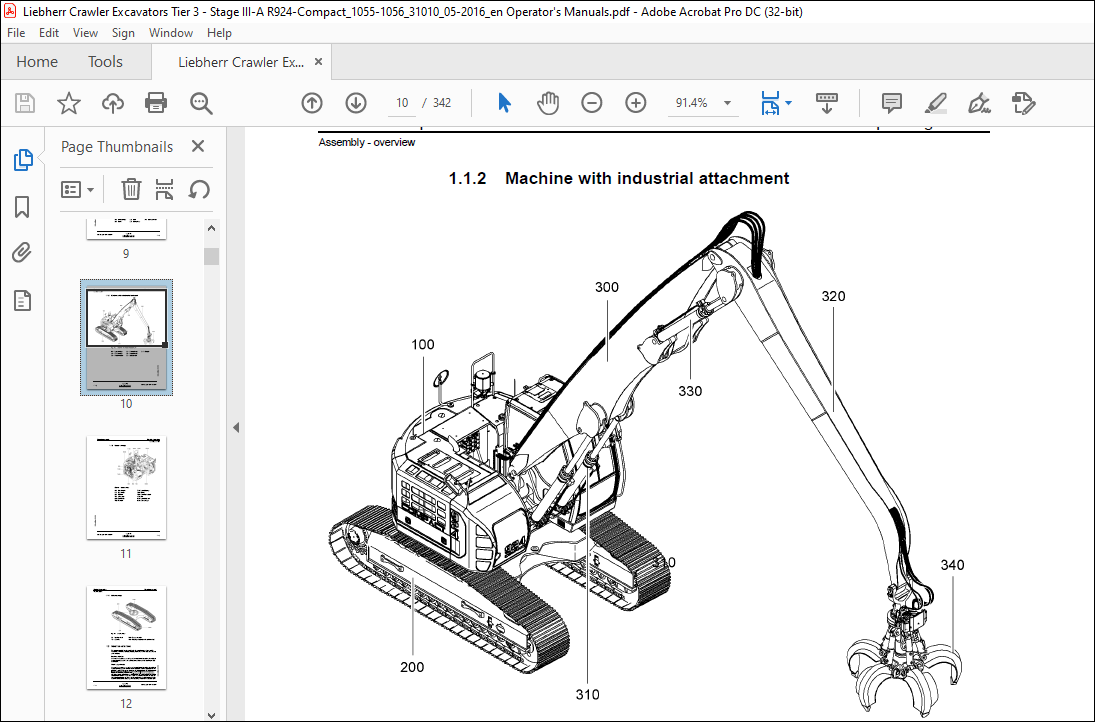Viewport: 1095px width, 722px height.
Task: Go to previous page arrow
Action: coord(312,103)
